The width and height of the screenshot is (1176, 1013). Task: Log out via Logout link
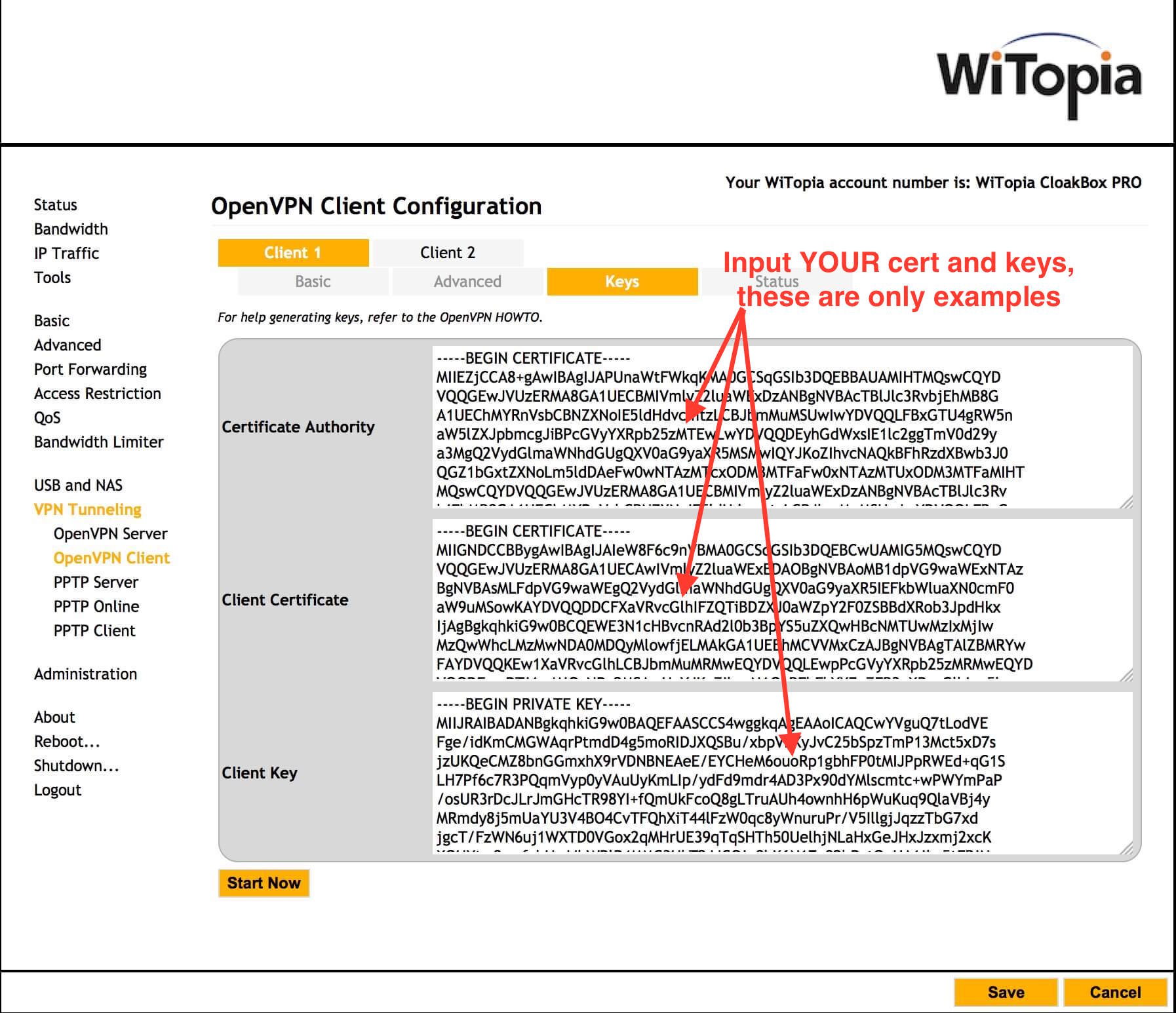coord(58,790)
